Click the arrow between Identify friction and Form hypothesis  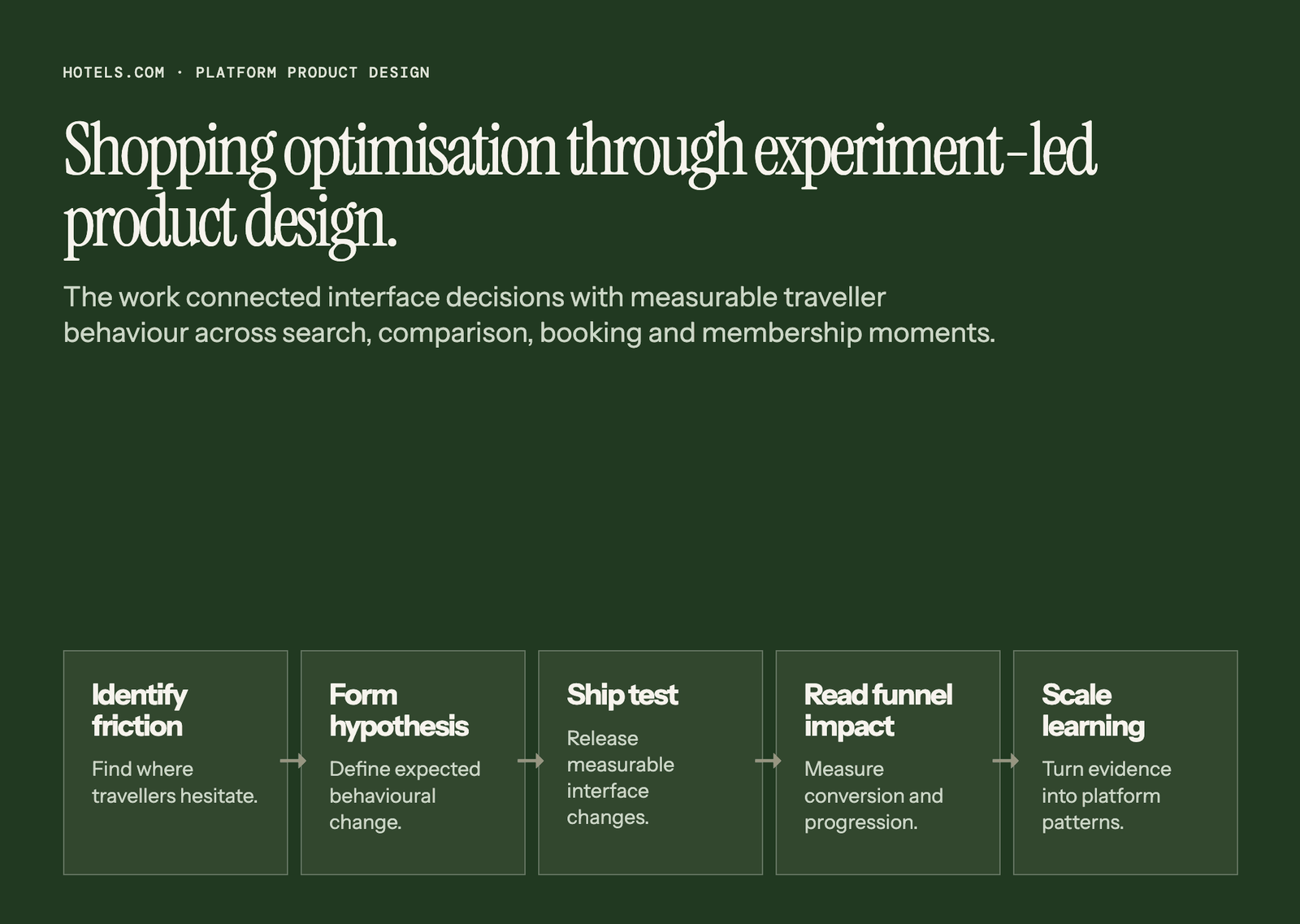[293, 761]
